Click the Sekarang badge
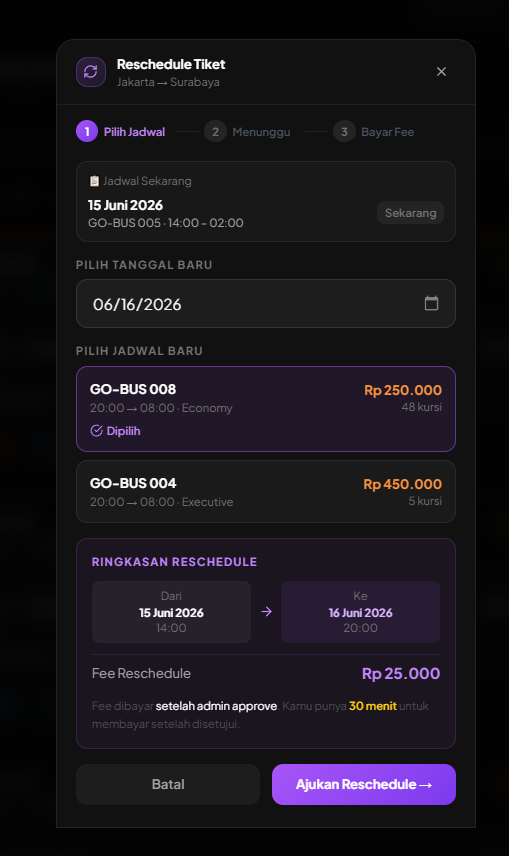This screenshot has width=509, height=856. [x=410, y=213]
